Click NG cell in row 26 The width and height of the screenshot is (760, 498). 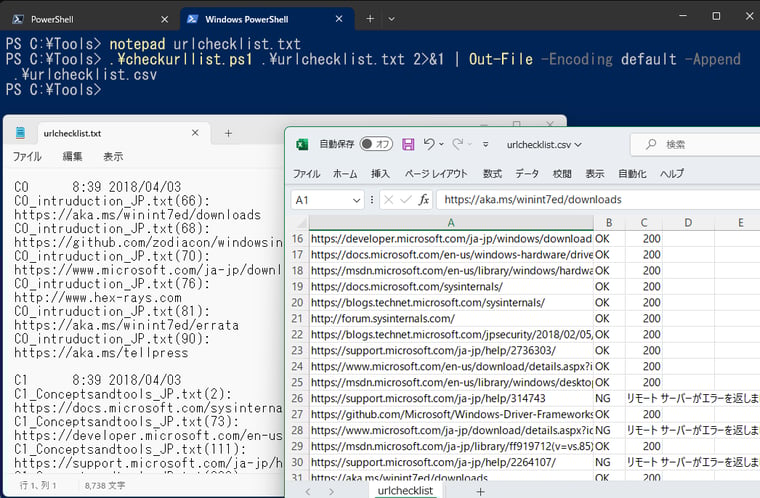(x=609, y=398)
